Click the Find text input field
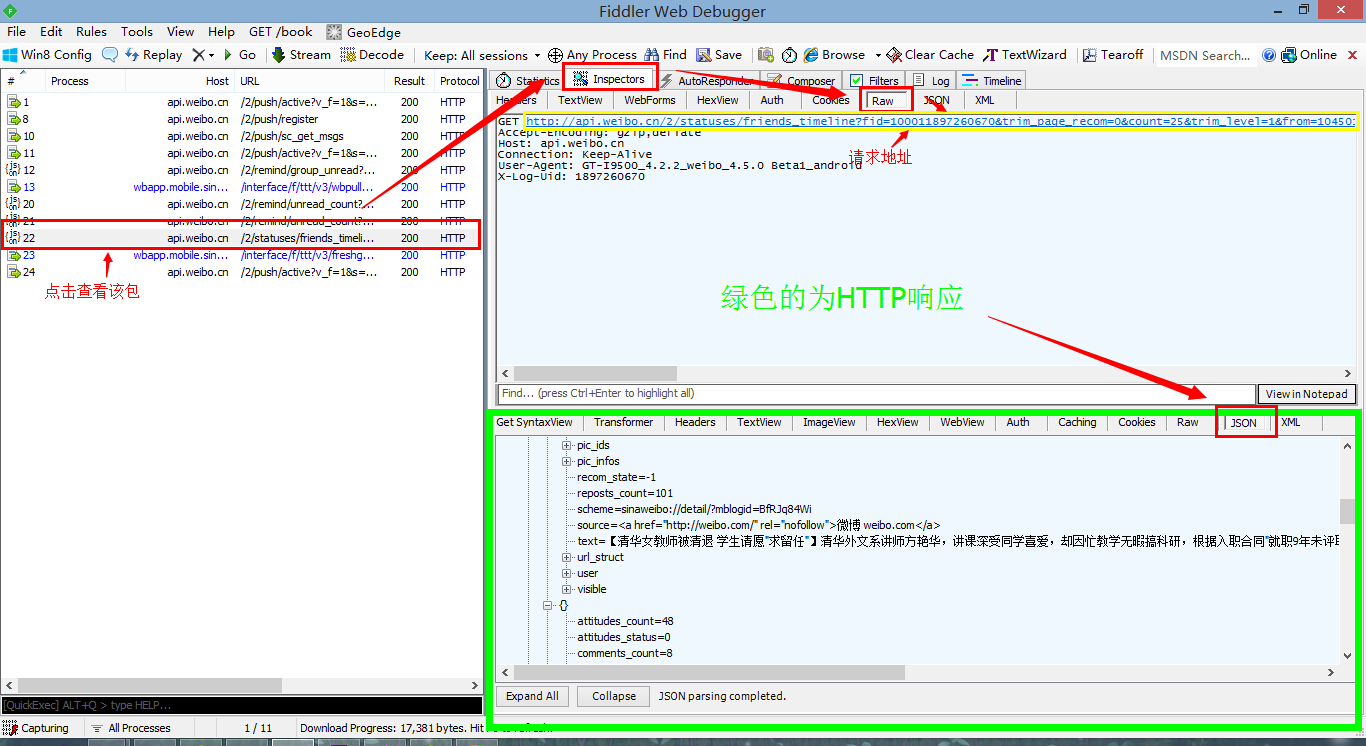The height and width of the screenshot is (746, 1366). [x=875, y=394]
